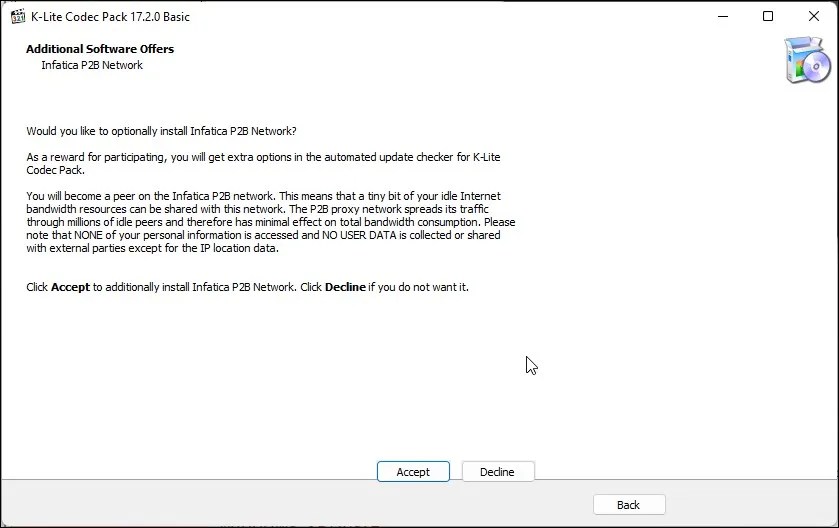Click the software box and disc icon
Viewport: 839px width, 528px height.
[x=807, y=60]
